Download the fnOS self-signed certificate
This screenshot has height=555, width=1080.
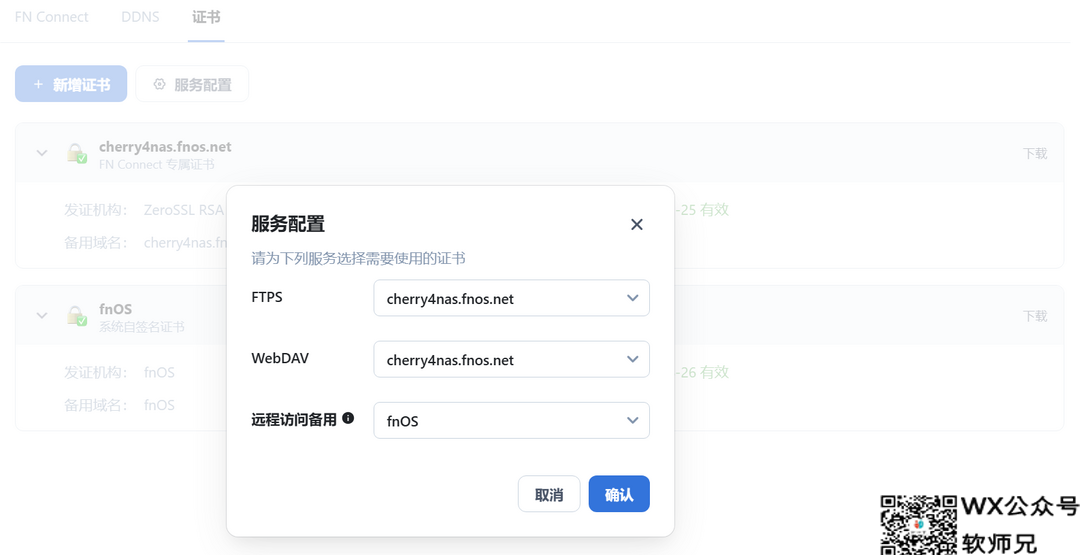click(1035, 316)
